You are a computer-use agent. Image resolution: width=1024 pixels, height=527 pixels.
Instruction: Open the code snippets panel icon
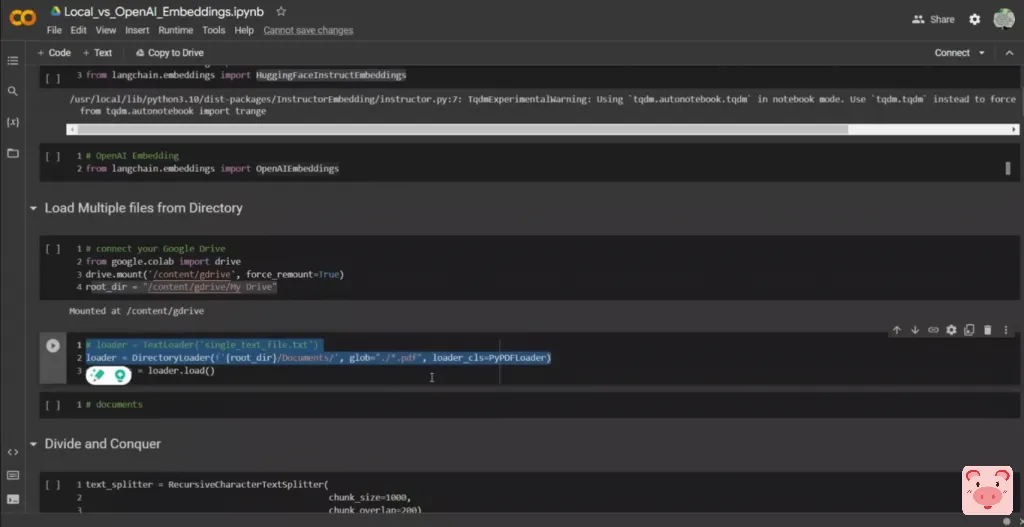(x=12, y=452)
